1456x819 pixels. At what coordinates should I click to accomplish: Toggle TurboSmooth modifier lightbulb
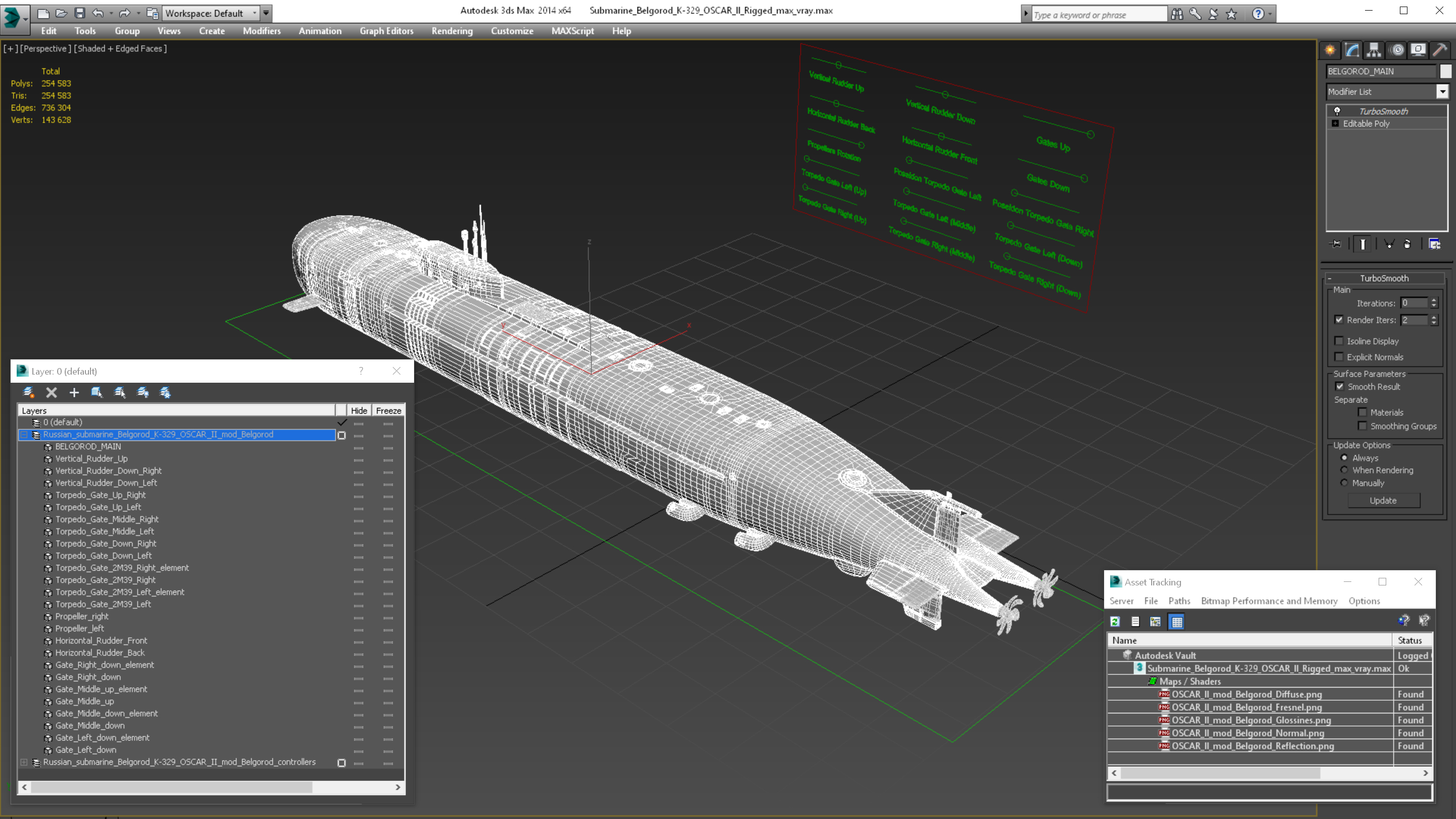point(1337,111)
